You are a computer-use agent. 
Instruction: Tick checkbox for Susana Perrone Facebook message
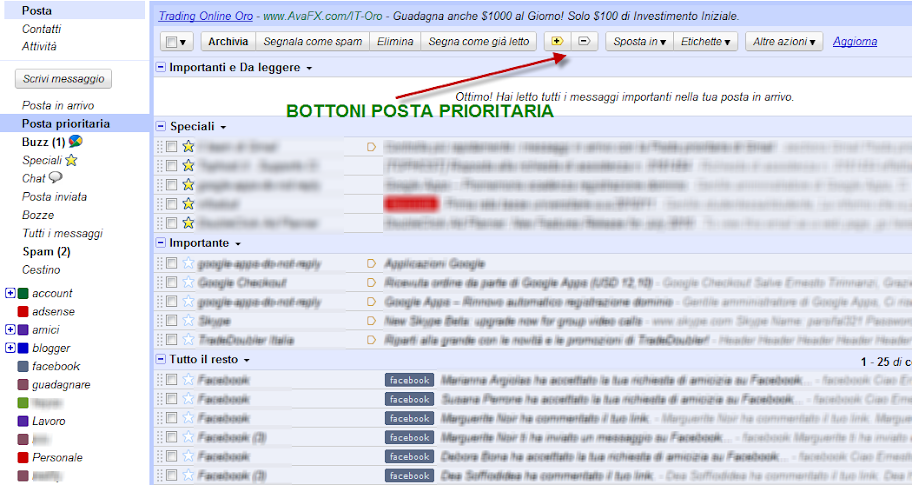[x=171, y=399]
